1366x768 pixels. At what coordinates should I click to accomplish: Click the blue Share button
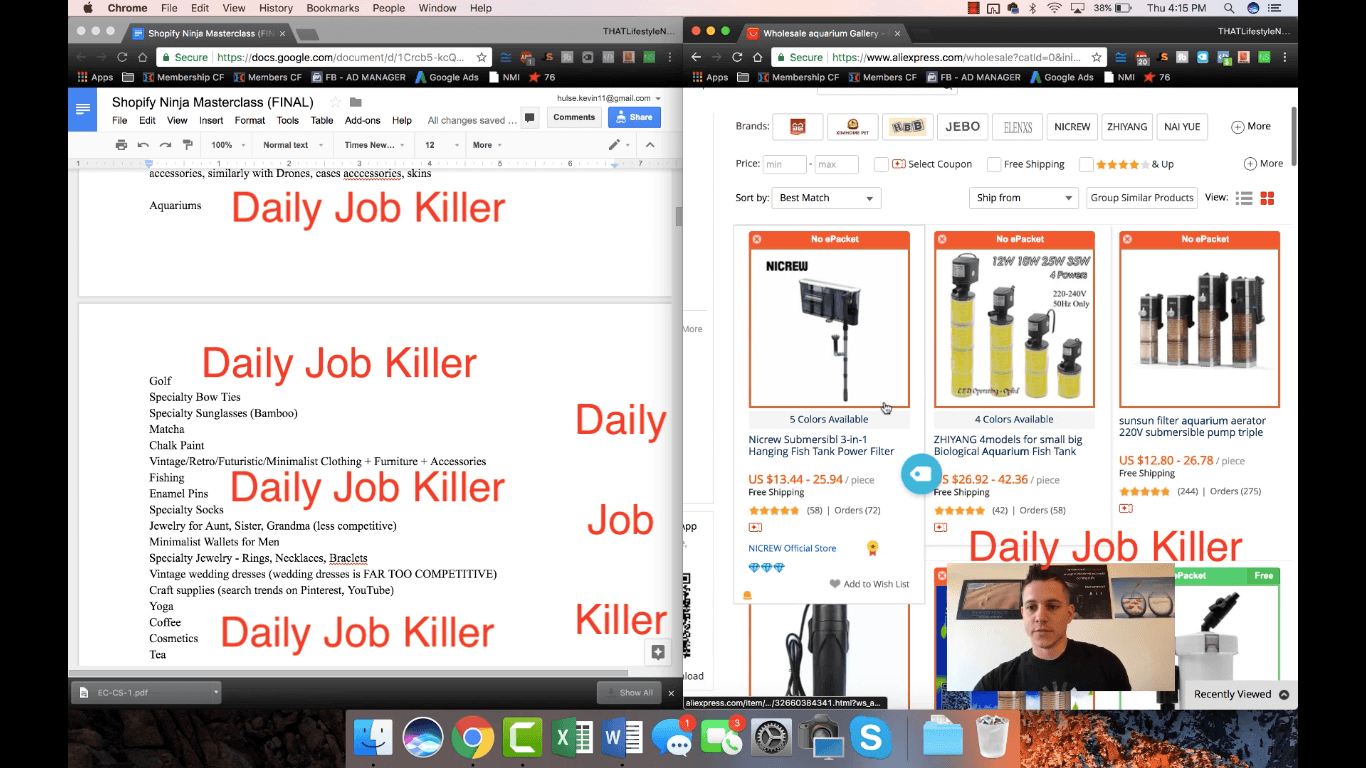pos(634,117)
